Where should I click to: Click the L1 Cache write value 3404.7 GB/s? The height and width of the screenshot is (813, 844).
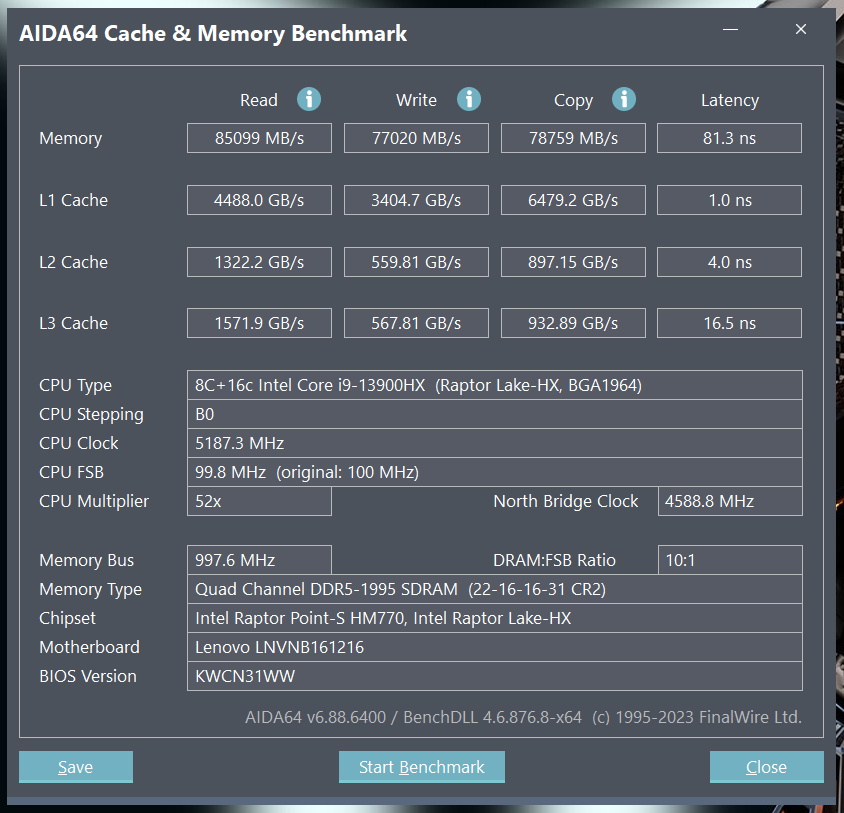click(417, 200)
